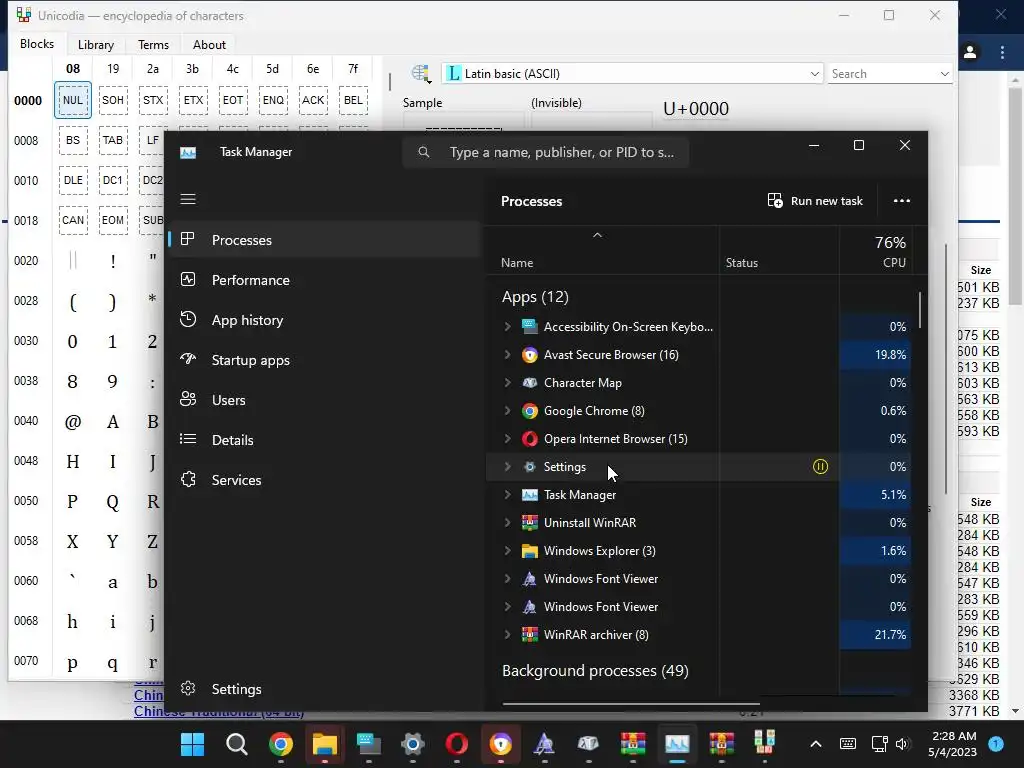Open File Explorer from taskbar

(325, 744)
